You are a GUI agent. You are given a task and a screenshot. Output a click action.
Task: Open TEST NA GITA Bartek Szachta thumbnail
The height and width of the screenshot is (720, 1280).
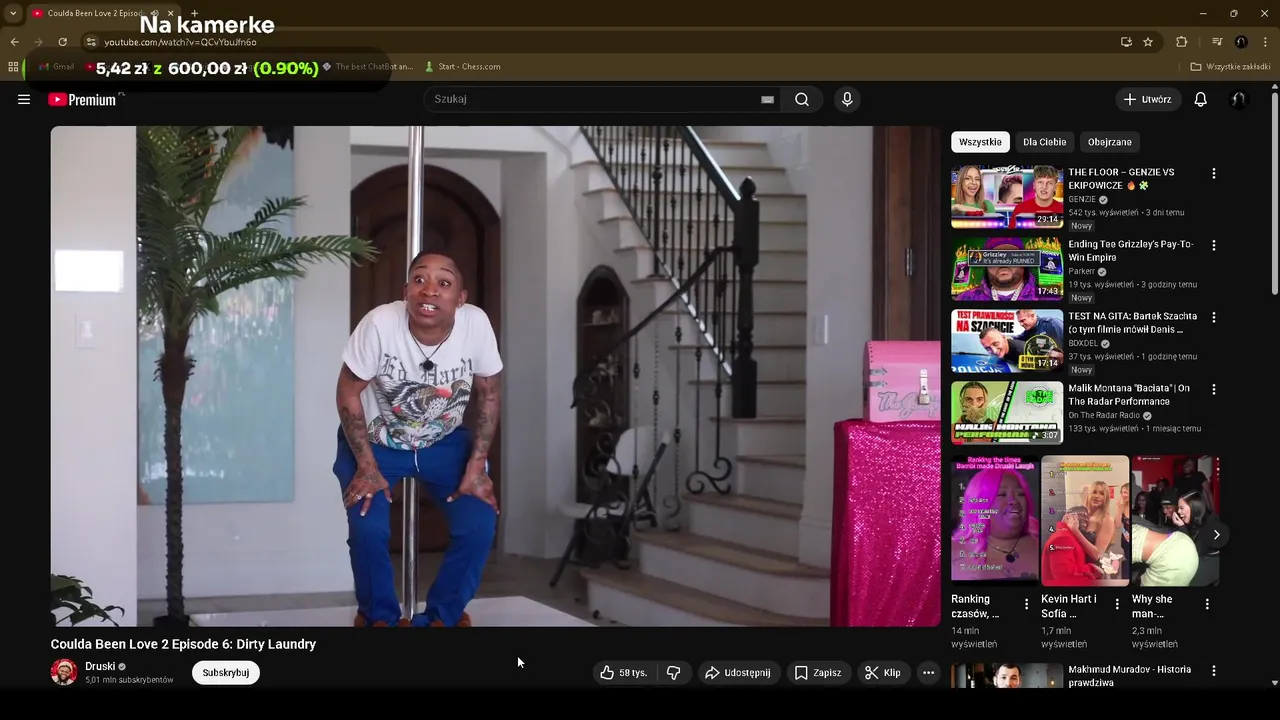click(1007, 341)
